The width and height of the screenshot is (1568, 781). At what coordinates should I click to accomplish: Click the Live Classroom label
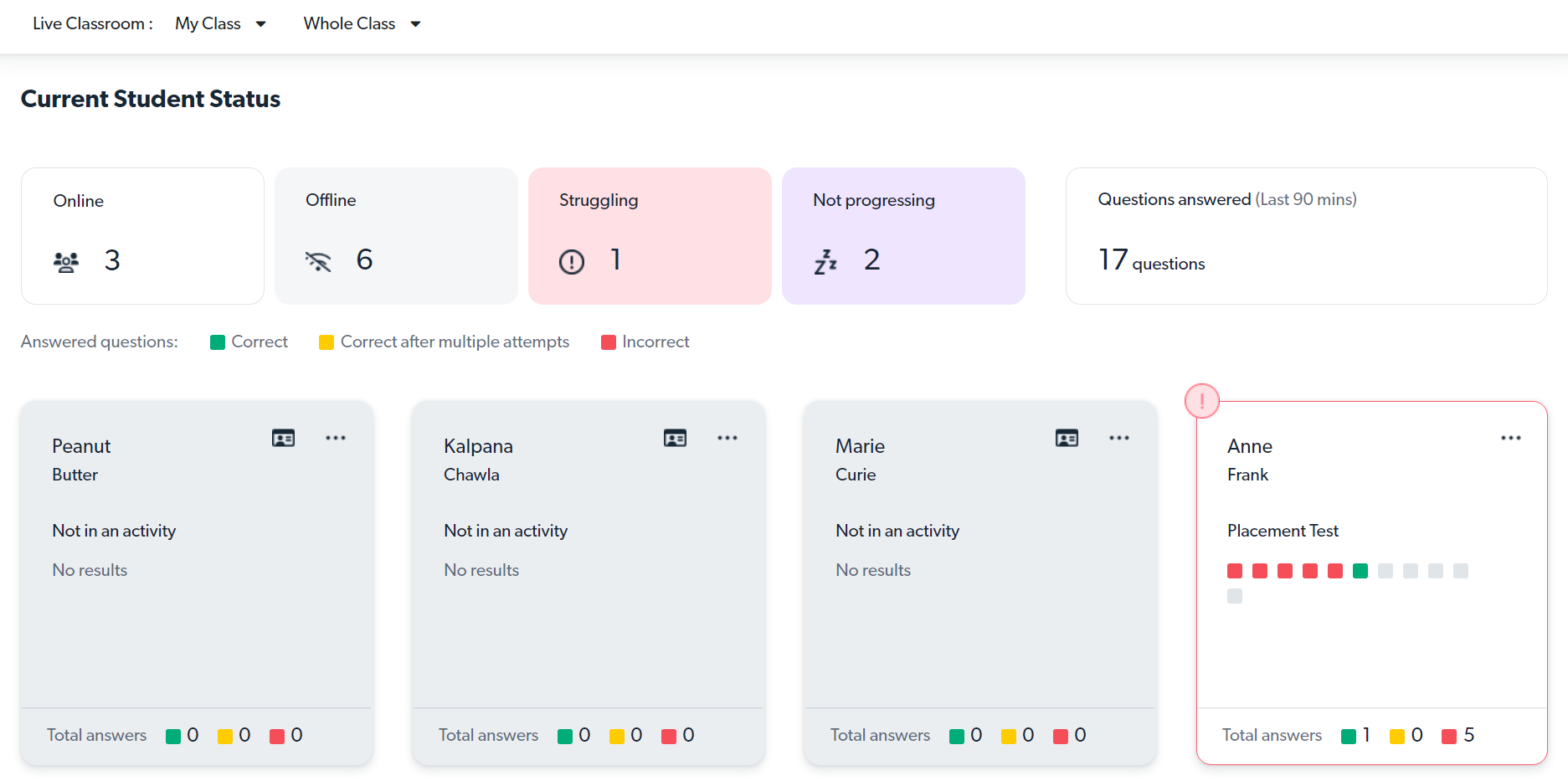(93, 23)
